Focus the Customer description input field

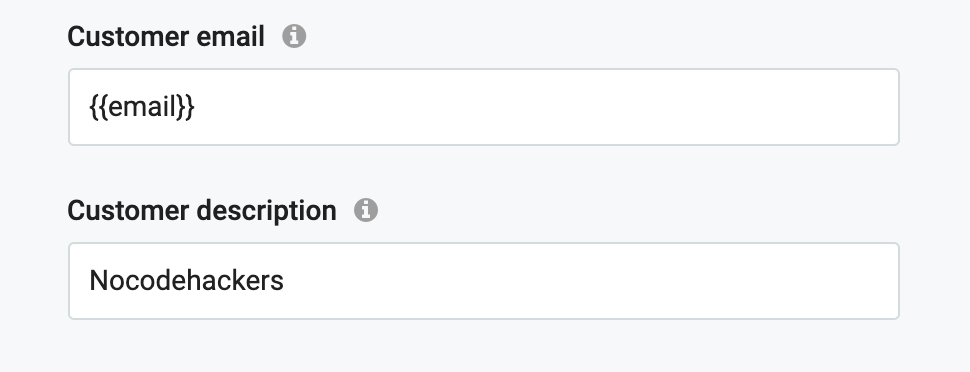click(483, 281)
